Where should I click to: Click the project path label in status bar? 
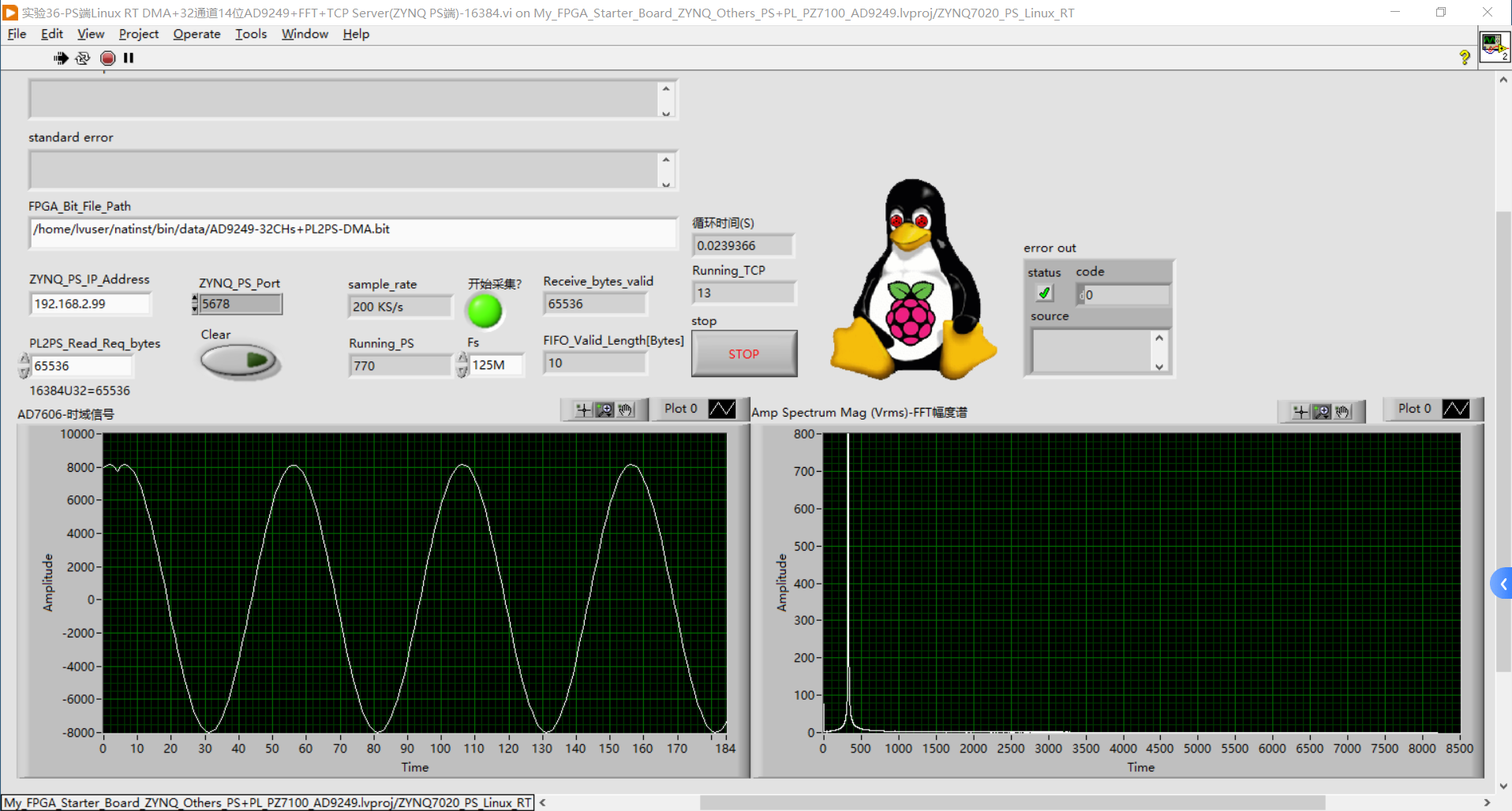[268, 802]
